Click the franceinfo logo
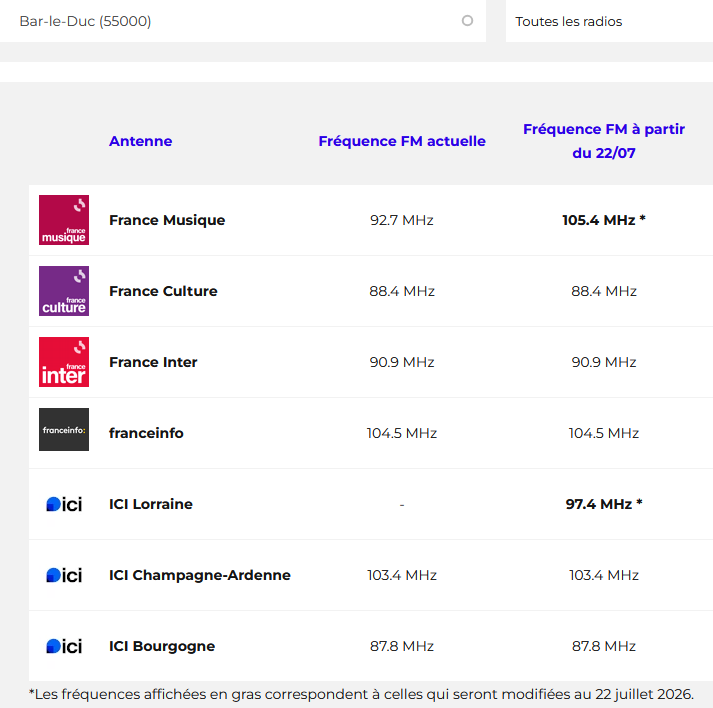This screenshot has height=708, width=713. click(x=64, y=430)
